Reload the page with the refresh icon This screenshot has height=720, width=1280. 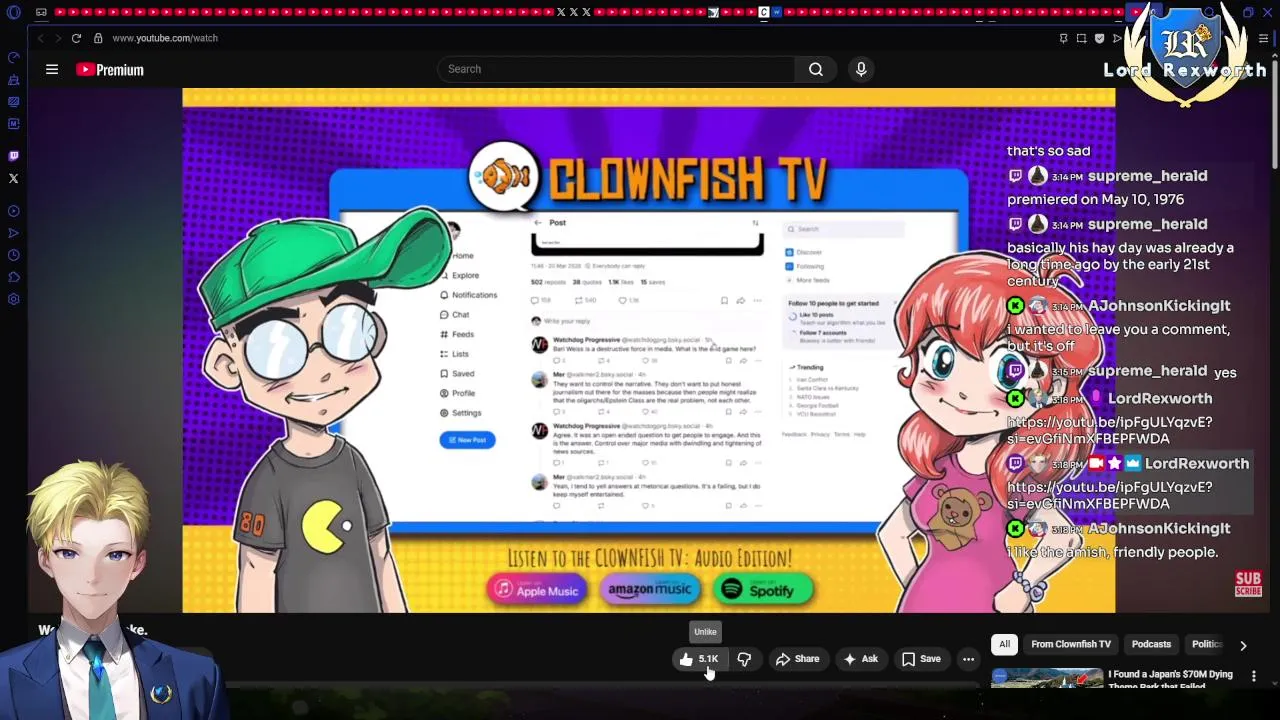[x=76, y=38]
